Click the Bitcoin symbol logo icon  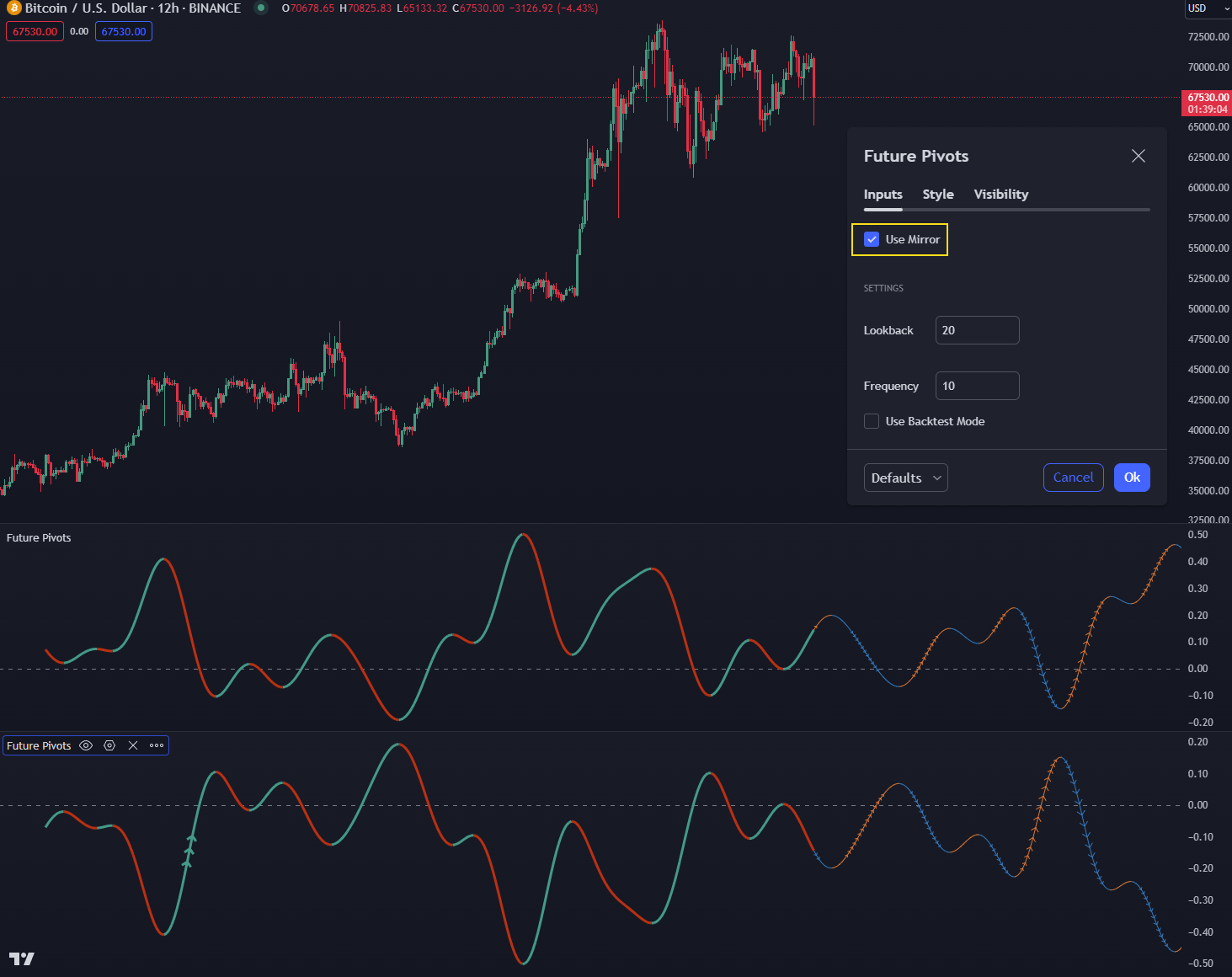(13, 8)
